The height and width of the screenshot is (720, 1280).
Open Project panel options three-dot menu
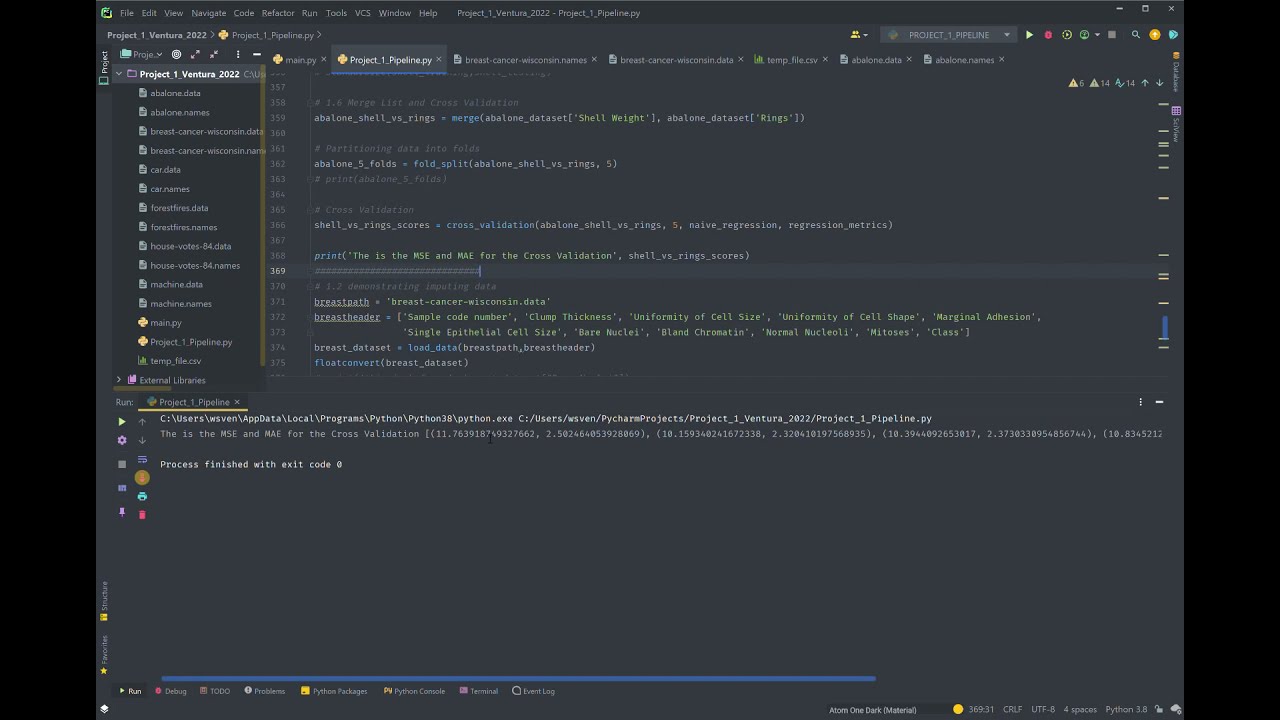(238, 54)
